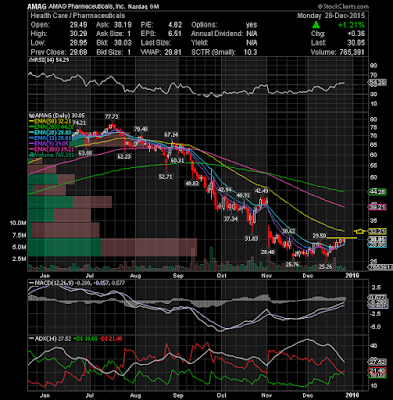Screen dimensions: 393x400
Task: Click the Bid price 30.03
Action: [x=122, y=43]
